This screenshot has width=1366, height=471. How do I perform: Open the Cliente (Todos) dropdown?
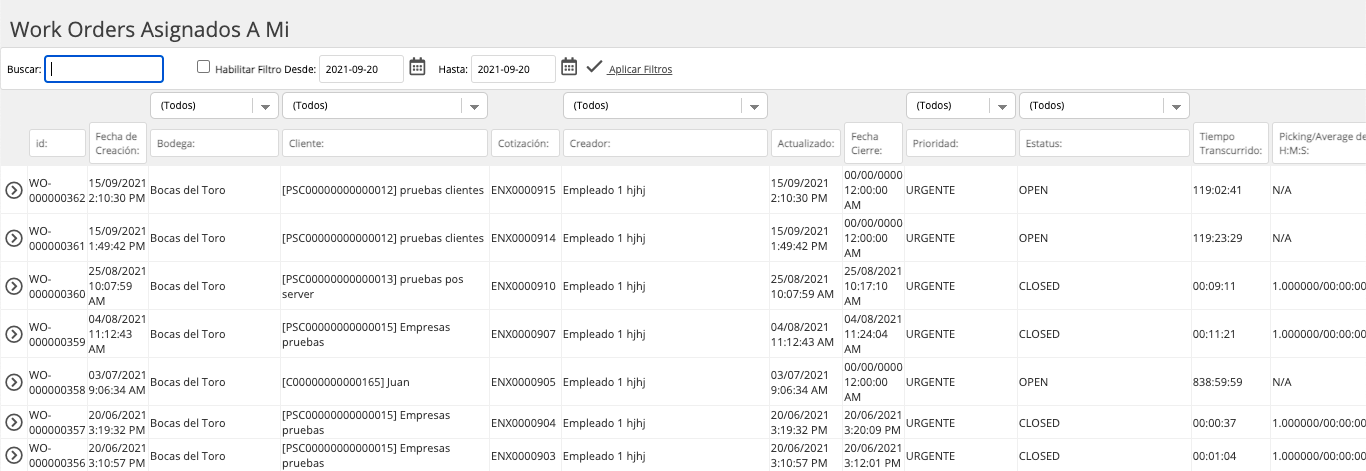(385, 105)
